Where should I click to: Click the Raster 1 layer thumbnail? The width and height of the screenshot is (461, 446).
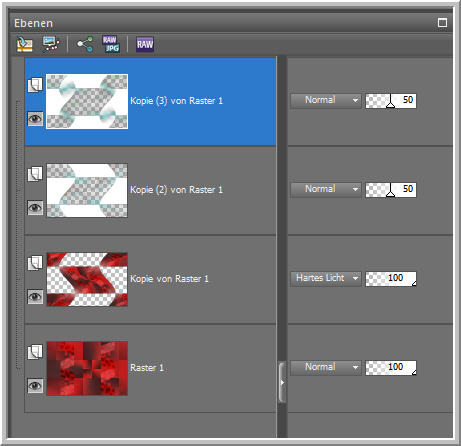click(x=87, y=368)
